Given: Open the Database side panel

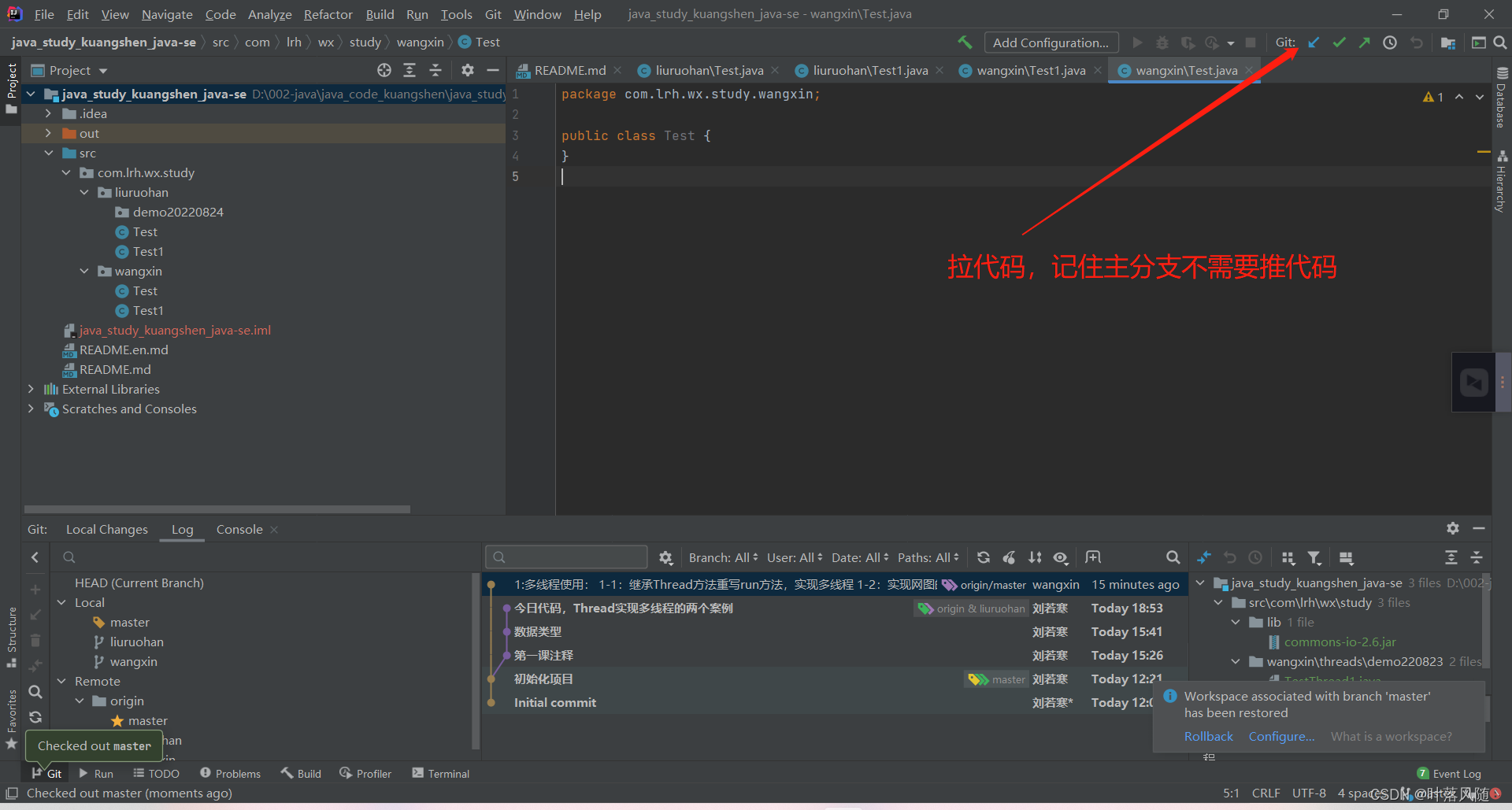Looking at the screenshot, I should click(x=1502, y=98).
